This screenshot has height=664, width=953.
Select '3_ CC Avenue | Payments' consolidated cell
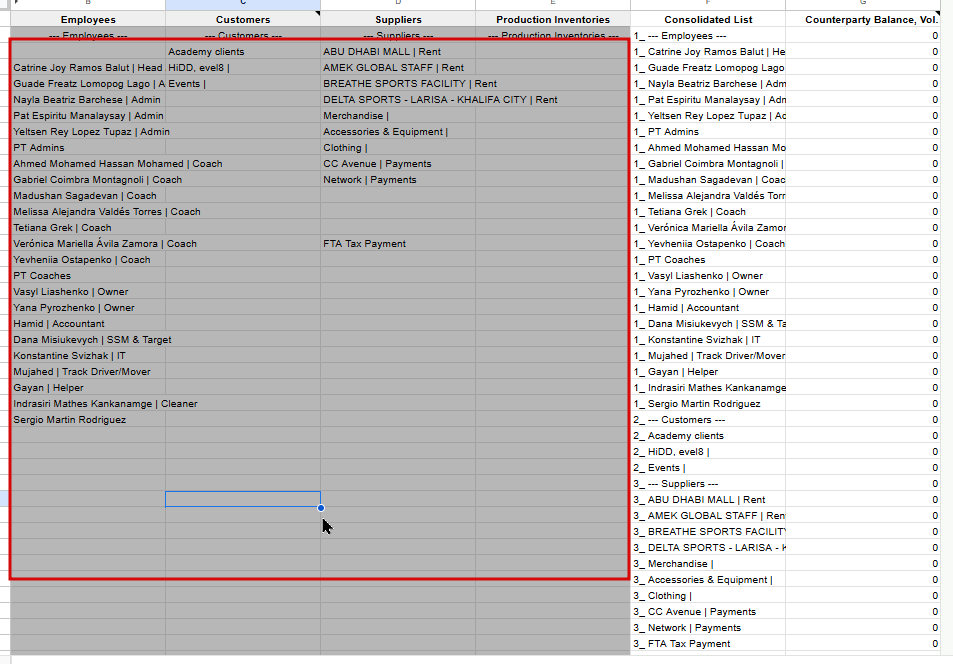(x=708, y=612)
